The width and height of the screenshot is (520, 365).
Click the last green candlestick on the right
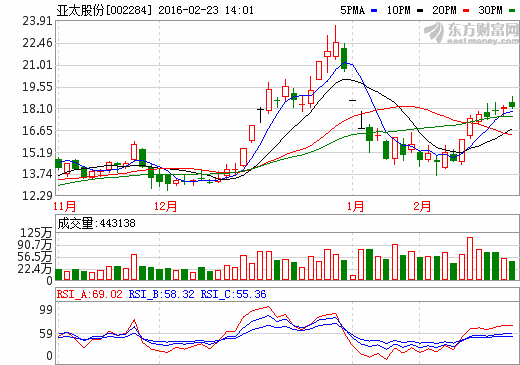[x=512, y=103]
